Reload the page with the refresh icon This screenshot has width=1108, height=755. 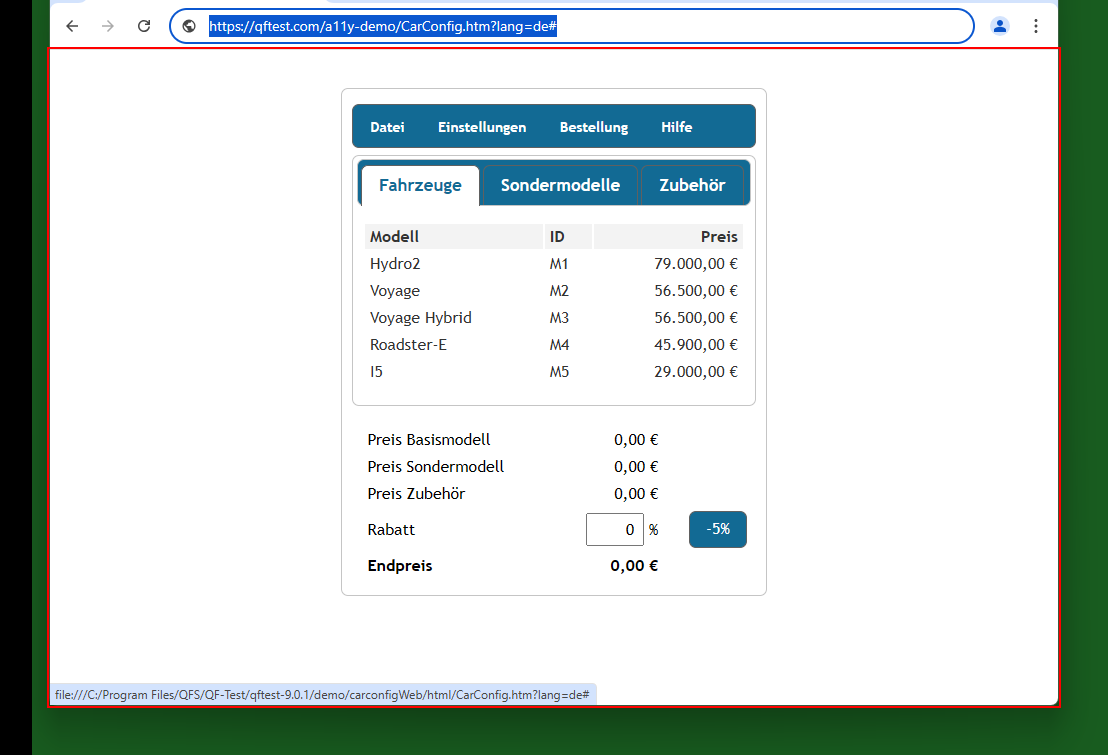144,26
